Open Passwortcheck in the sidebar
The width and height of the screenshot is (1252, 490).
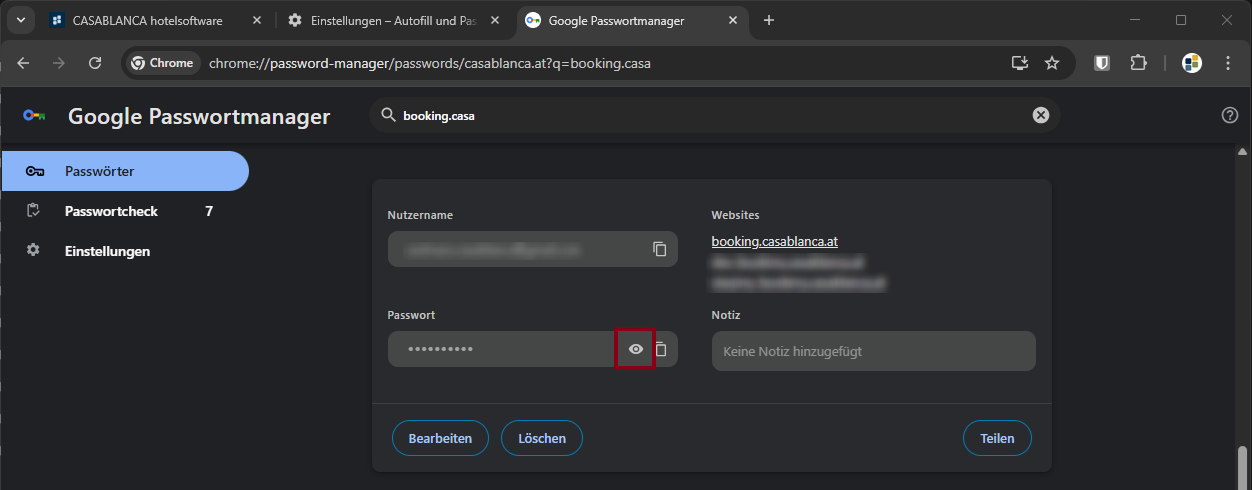click(x=111, y=211)
